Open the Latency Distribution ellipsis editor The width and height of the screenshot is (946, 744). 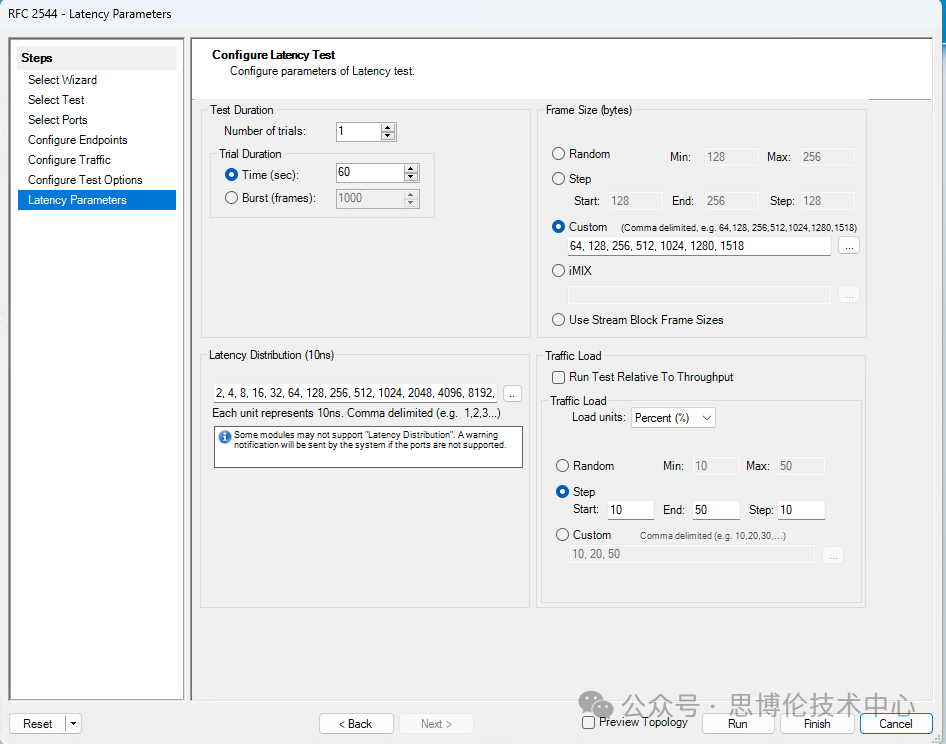[x=512, y=394]
